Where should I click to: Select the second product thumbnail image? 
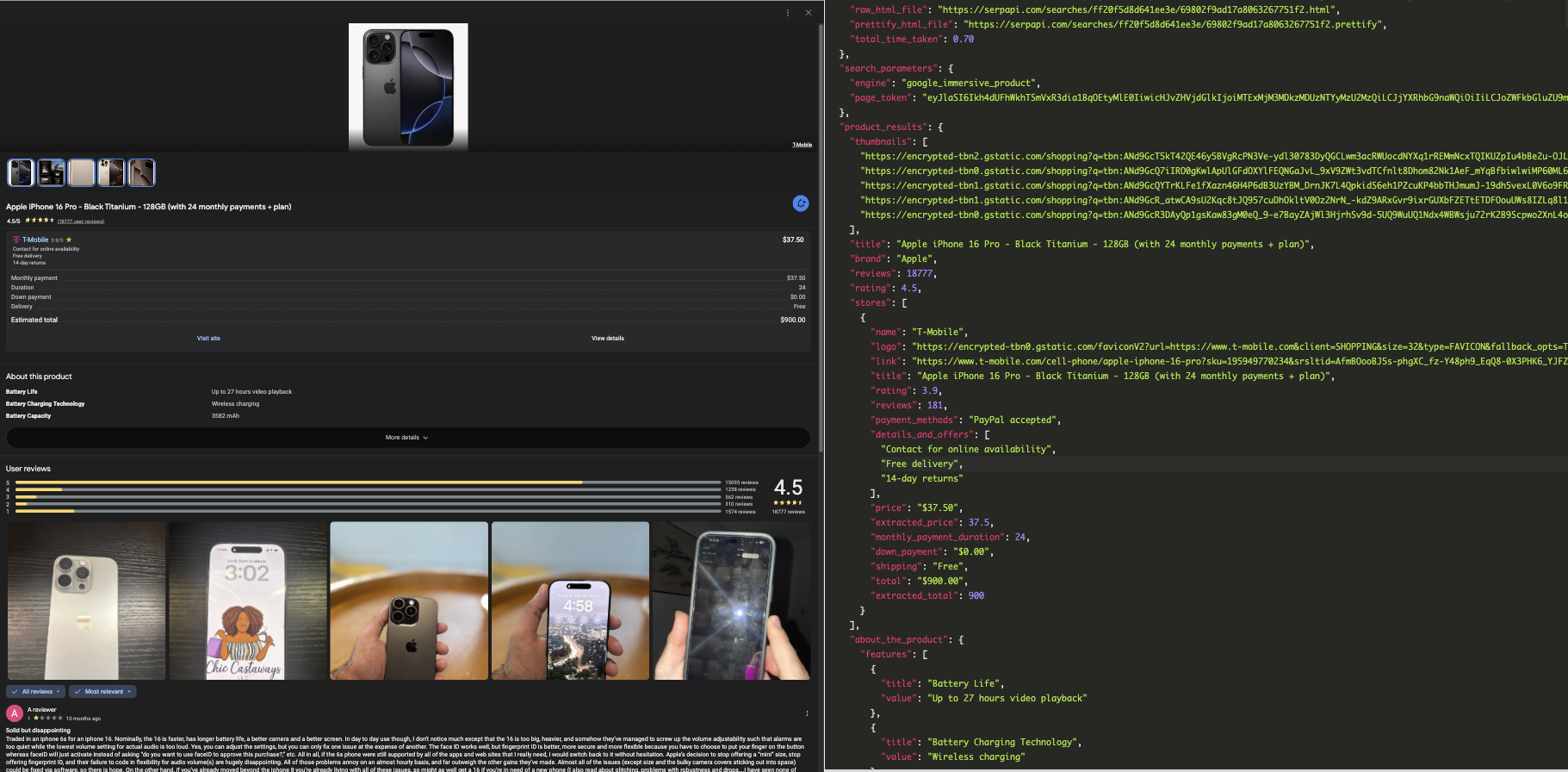51,173
